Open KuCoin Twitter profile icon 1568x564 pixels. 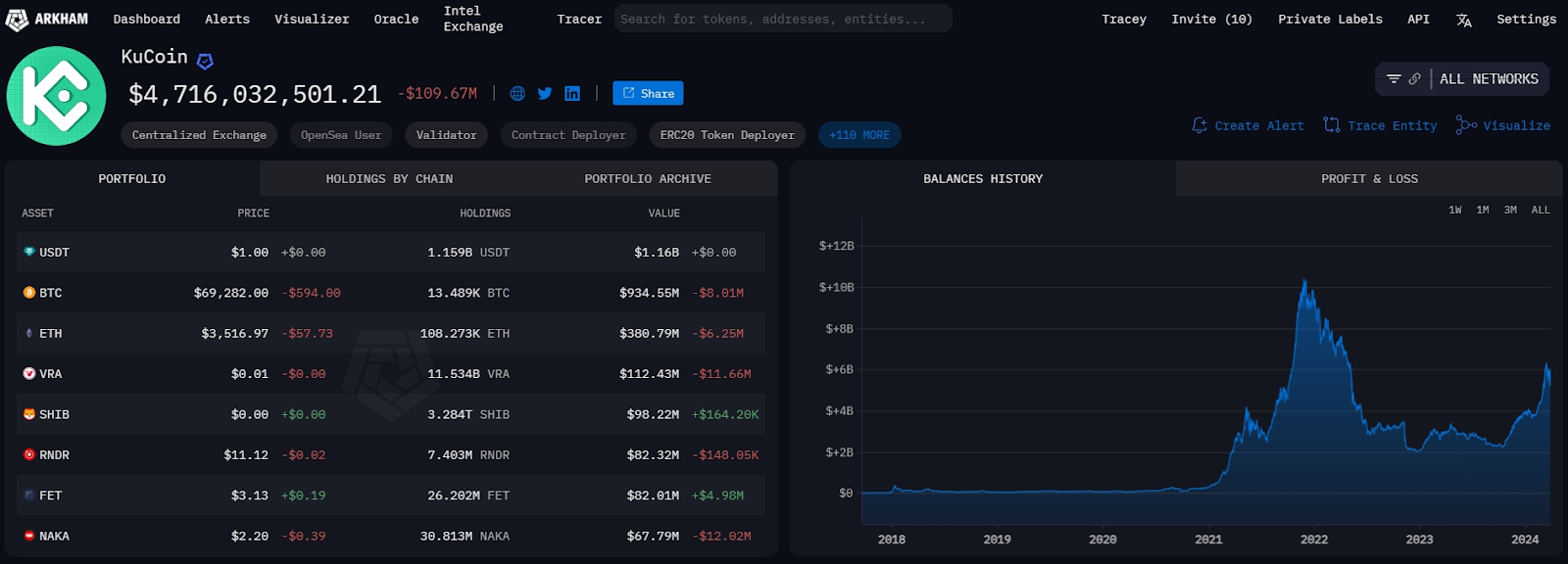(545, 94)
